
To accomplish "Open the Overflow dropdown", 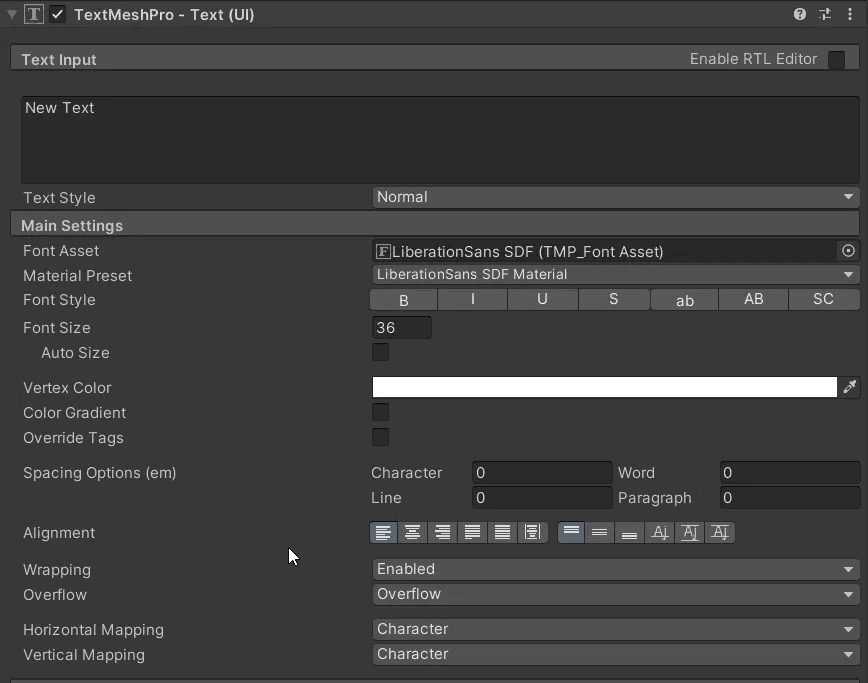I will (x=616, y=594).
